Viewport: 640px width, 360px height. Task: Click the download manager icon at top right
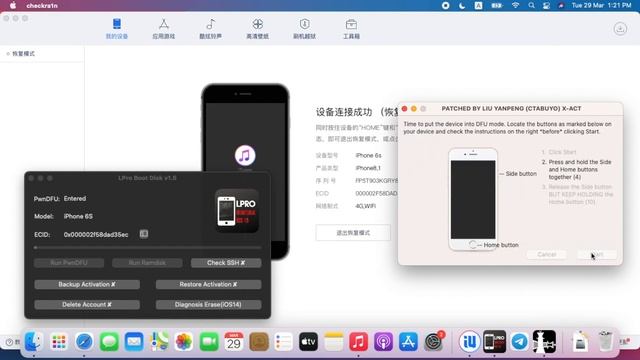[x=620, y=29]
